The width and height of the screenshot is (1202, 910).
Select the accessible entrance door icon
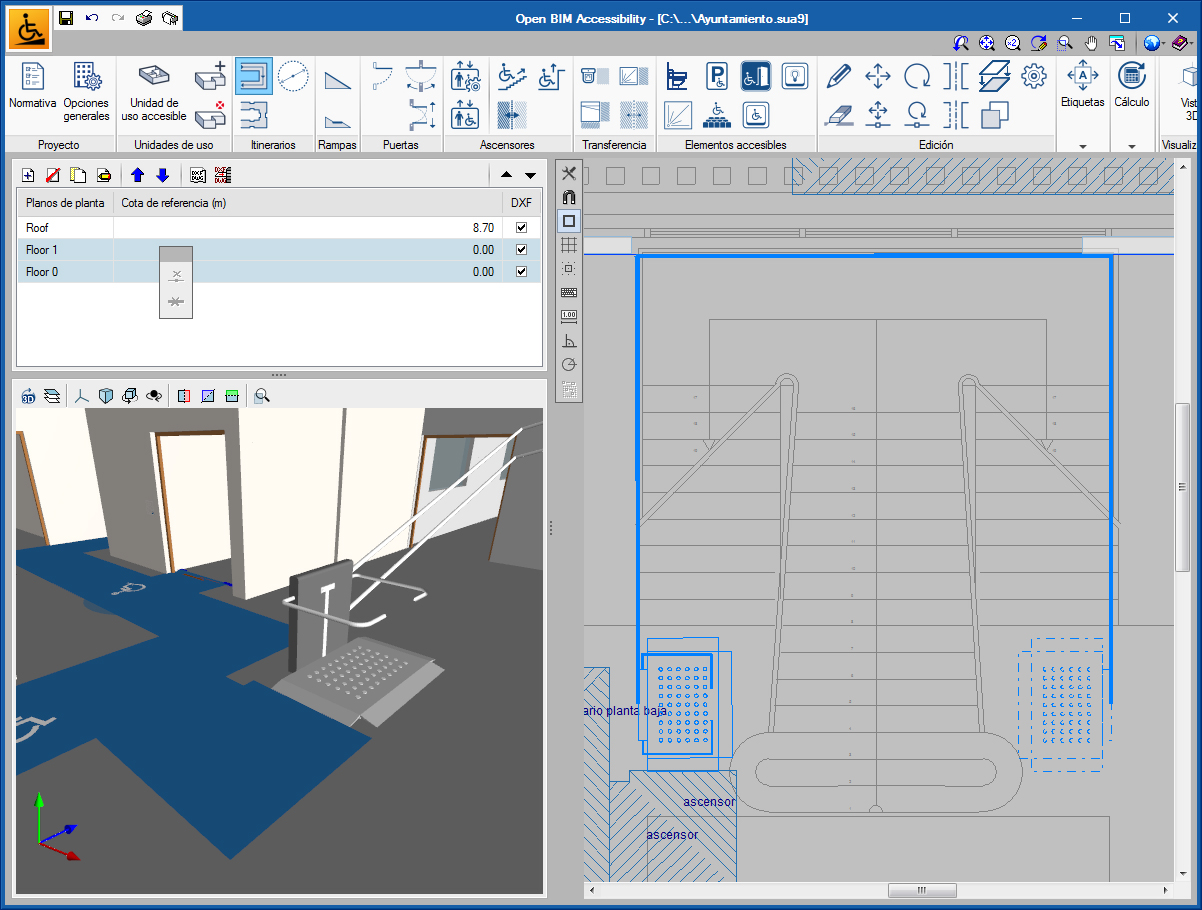pyautogui.click(x=756, y=76)
